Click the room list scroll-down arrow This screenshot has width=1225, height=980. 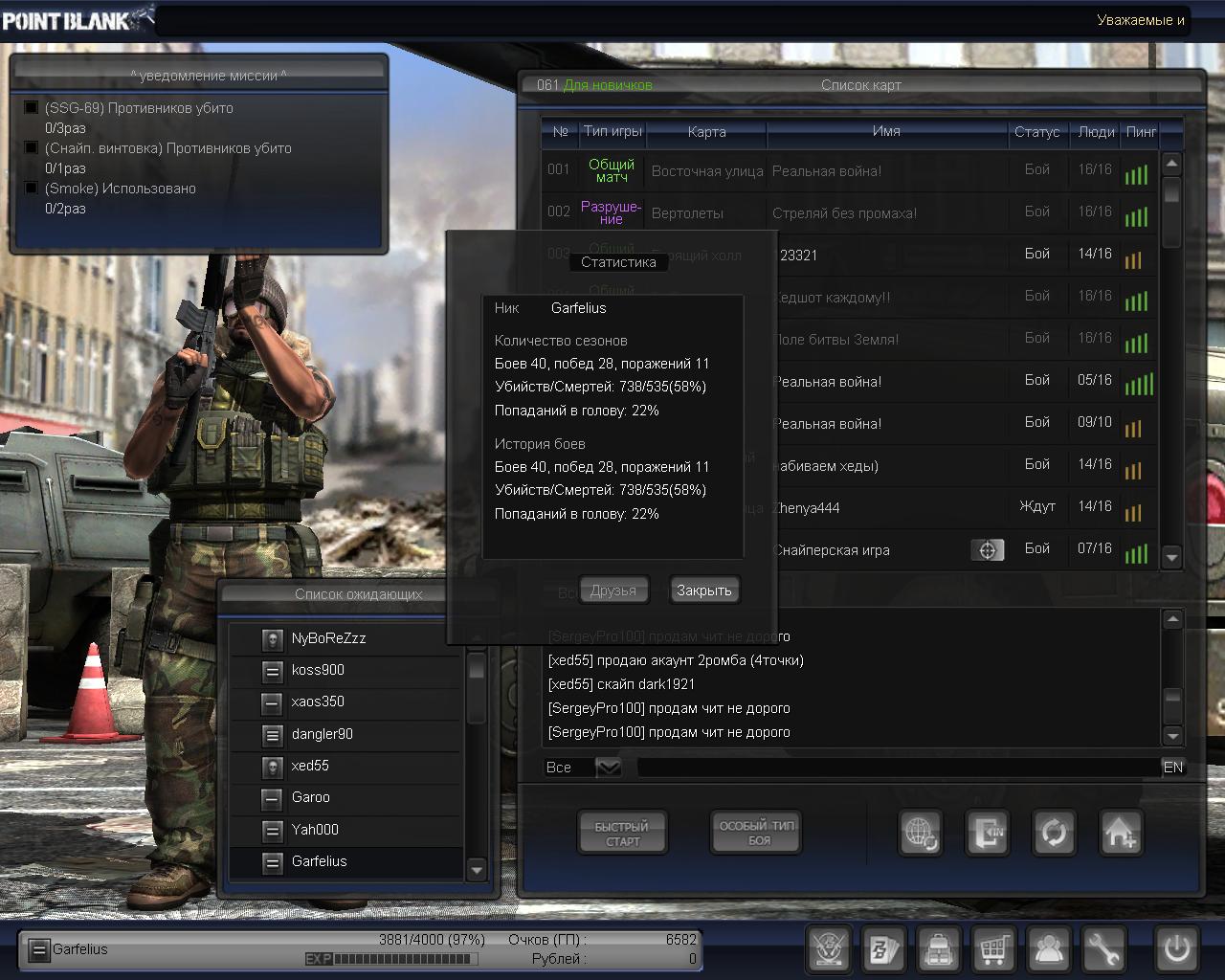click(1171, 556)
